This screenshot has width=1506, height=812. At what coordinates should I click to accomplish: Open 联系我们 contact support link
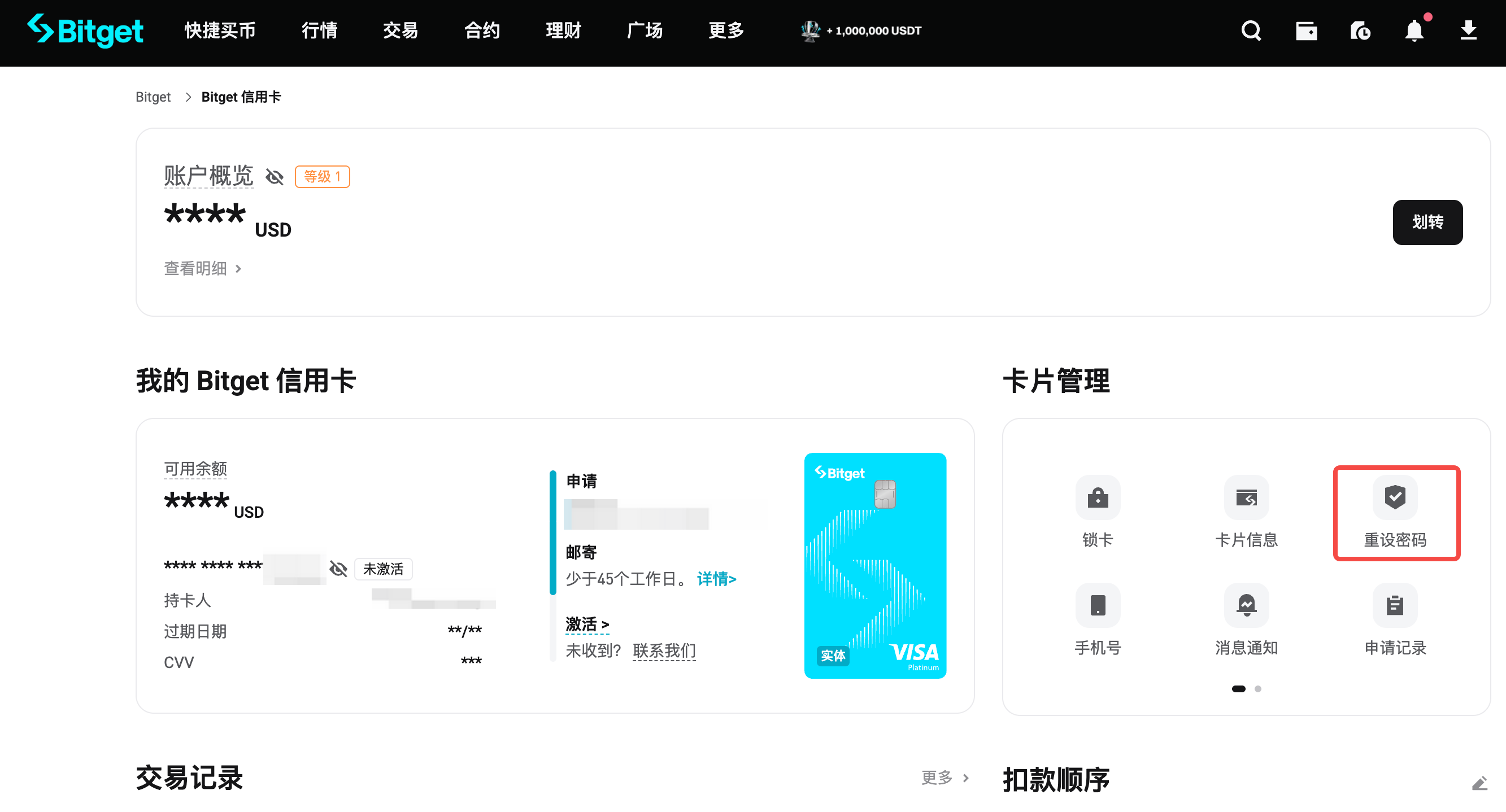(664, 651)
